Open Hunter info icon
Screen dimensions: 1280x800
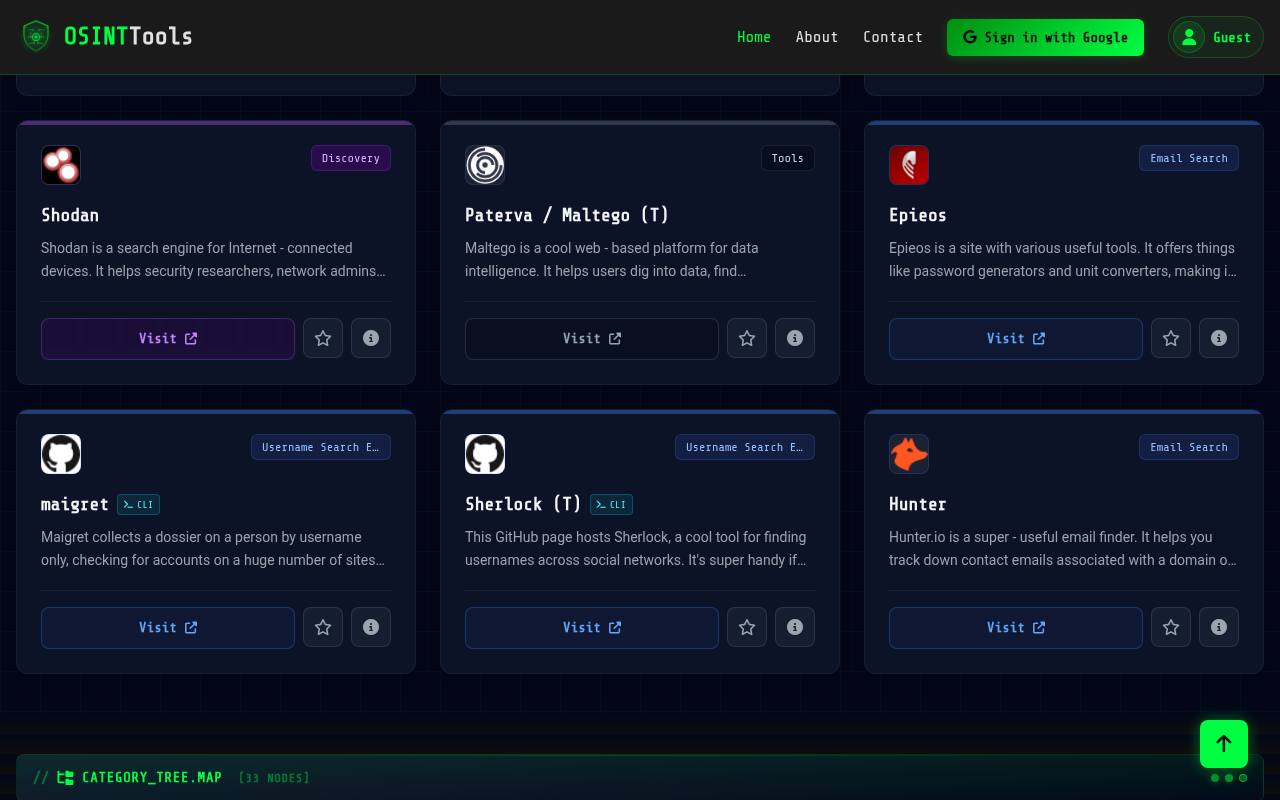(x=1219, y=627)
